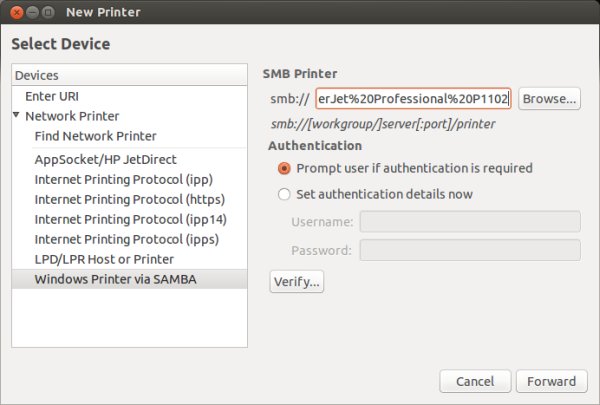The image size is (600, 405).
Task: Minimize the New Printer window
Action: pos(33,12)
